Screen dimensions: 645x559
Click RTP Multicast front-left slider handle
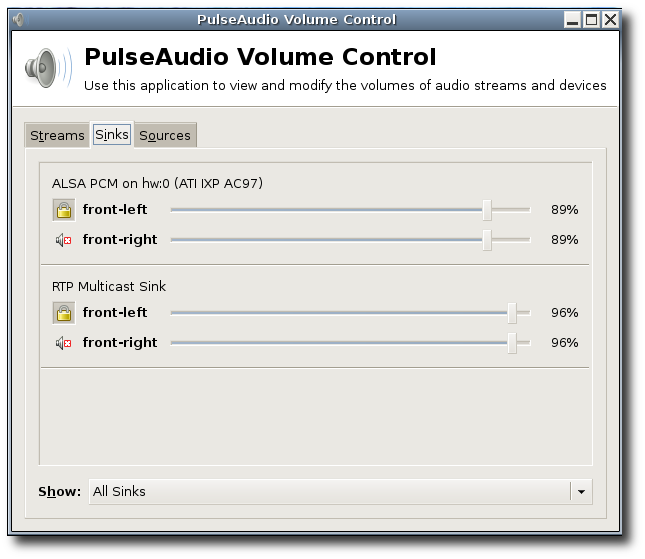click(512, 313)
